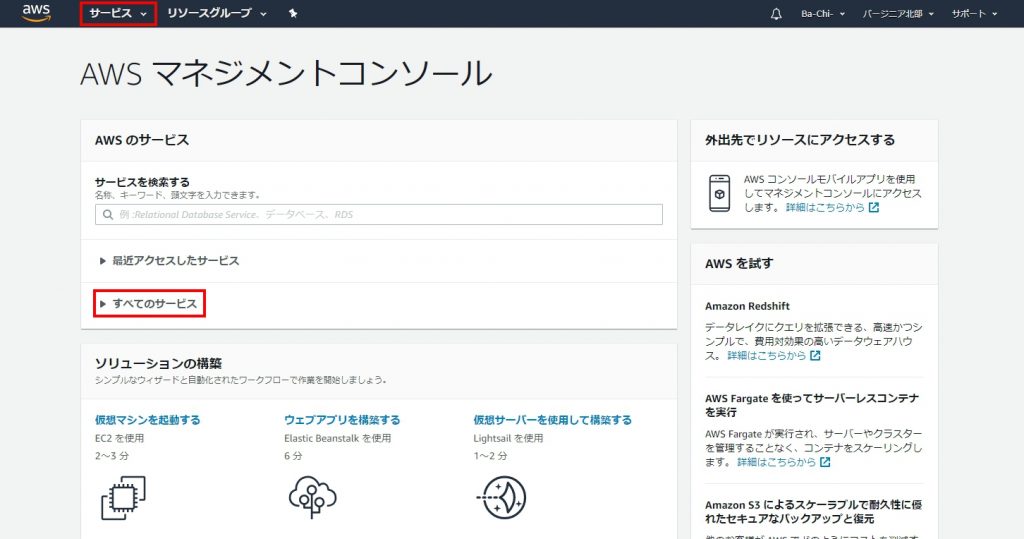Click the Lightsail compass icon

(502, 498)
